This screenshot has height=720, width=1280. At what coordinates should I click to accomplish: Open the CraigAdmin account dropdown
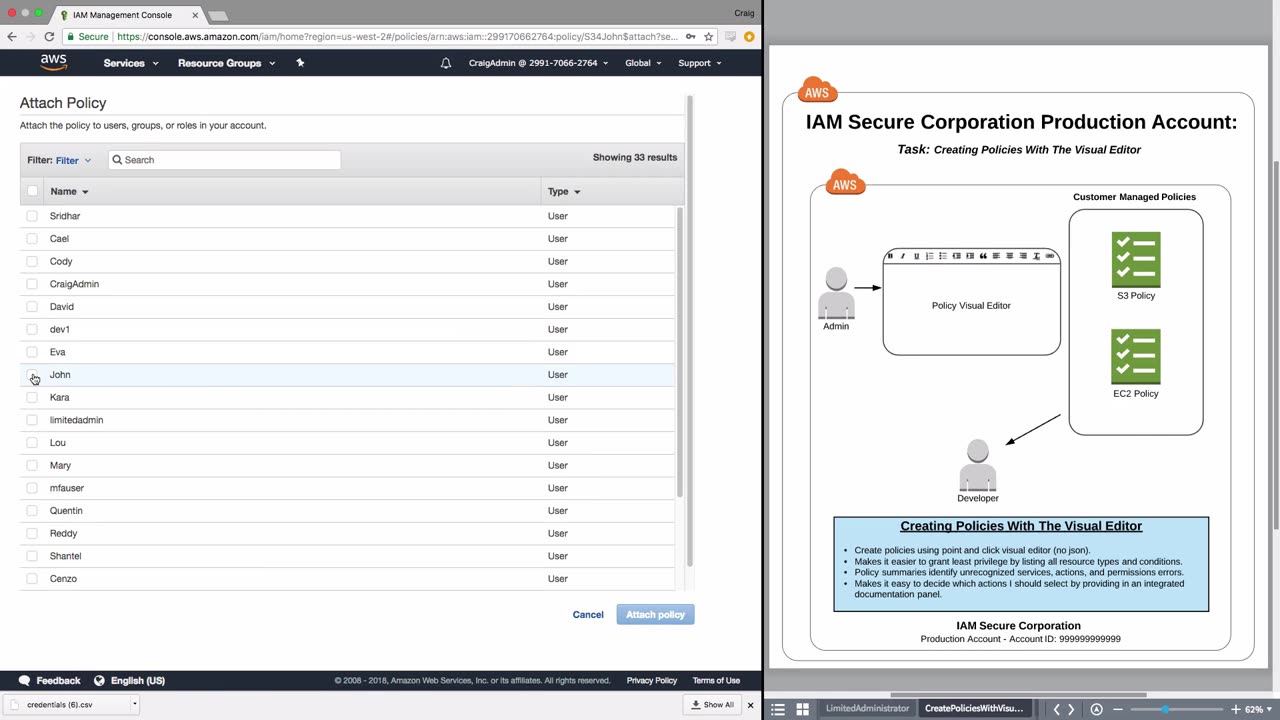(538, 63)
